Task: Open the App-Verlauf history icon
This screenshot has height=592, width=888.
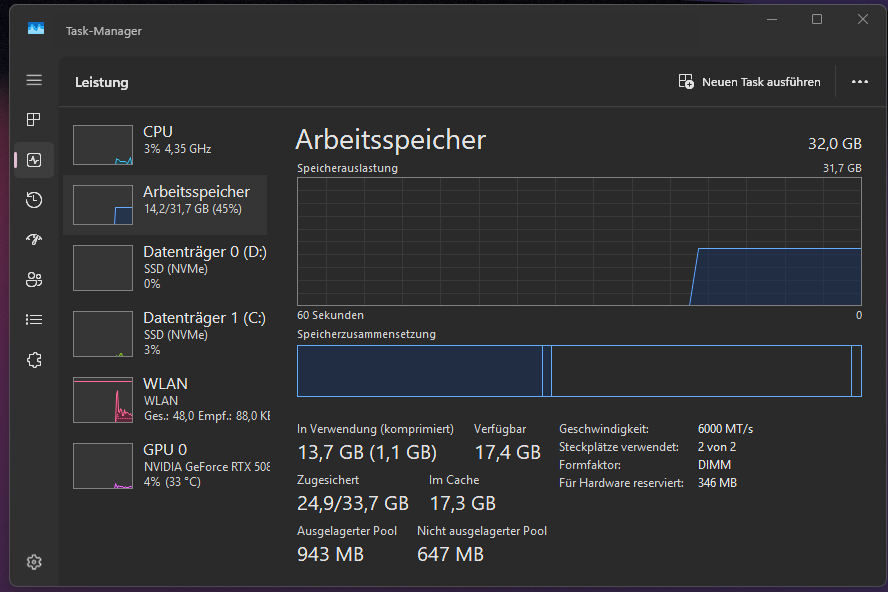Action: point(34,200)
